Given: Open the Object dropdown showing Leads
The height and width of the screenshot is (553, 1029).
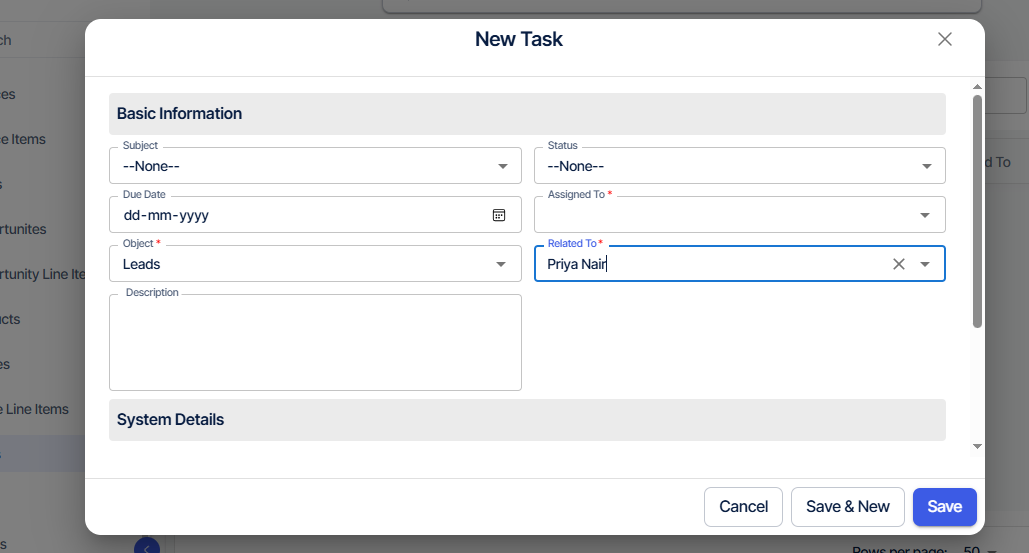Looking at the screenshot, I should click(315, 264).
